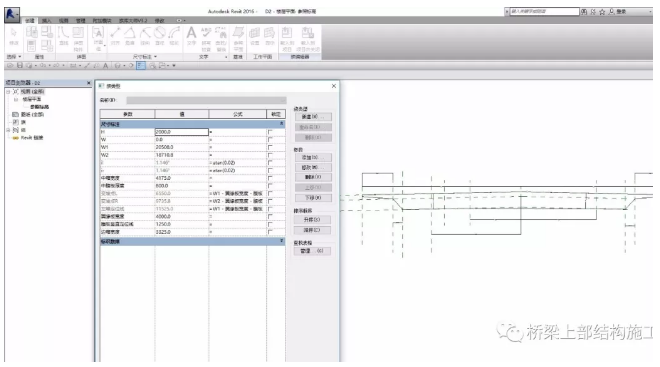Switch to the Modify (修改) ribbon tab
This screenshot has width=660, height=367.
click(160, 21)
